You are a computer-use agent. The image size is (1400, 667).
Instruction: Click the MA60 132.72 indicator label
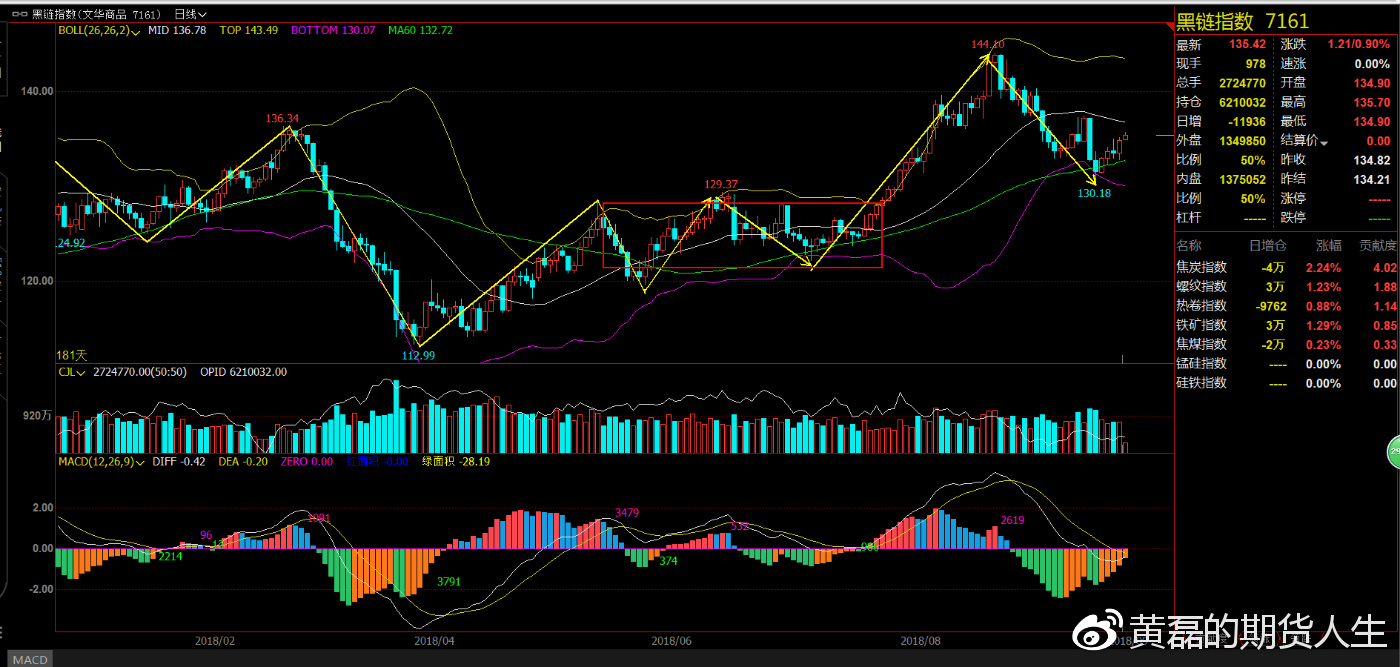click(x=420, y=31)
